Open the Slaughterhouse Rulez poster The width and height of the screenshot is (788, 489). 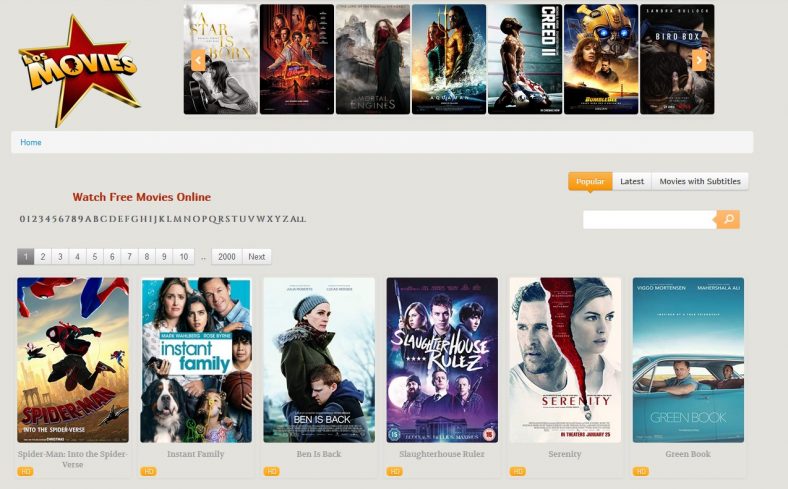(x=442, y=360)
